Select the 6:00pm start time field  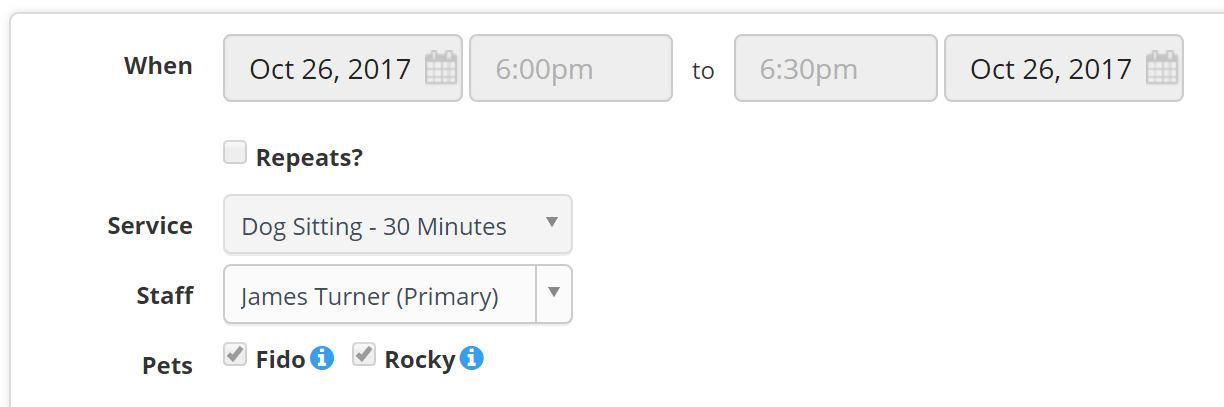click(x=571, y=68)
